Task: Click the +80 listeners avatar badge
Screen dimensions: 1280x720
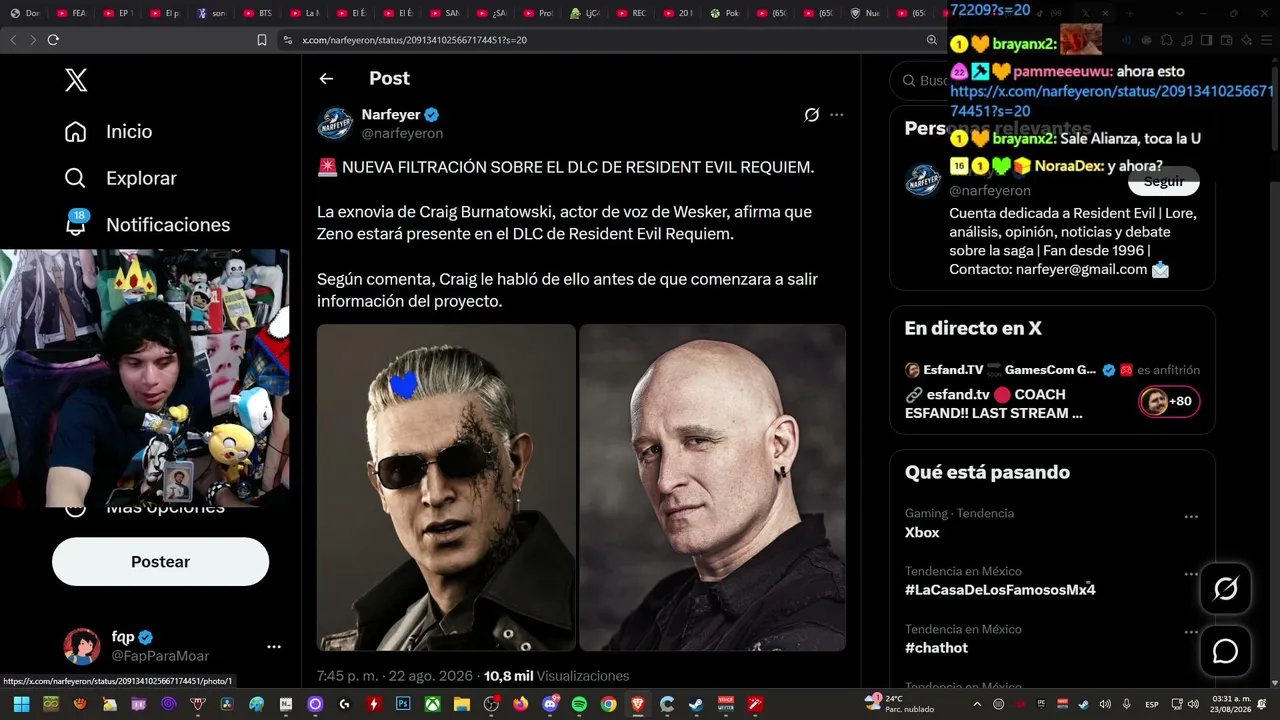Action: pyautogui.click(x=1169, y=402)
